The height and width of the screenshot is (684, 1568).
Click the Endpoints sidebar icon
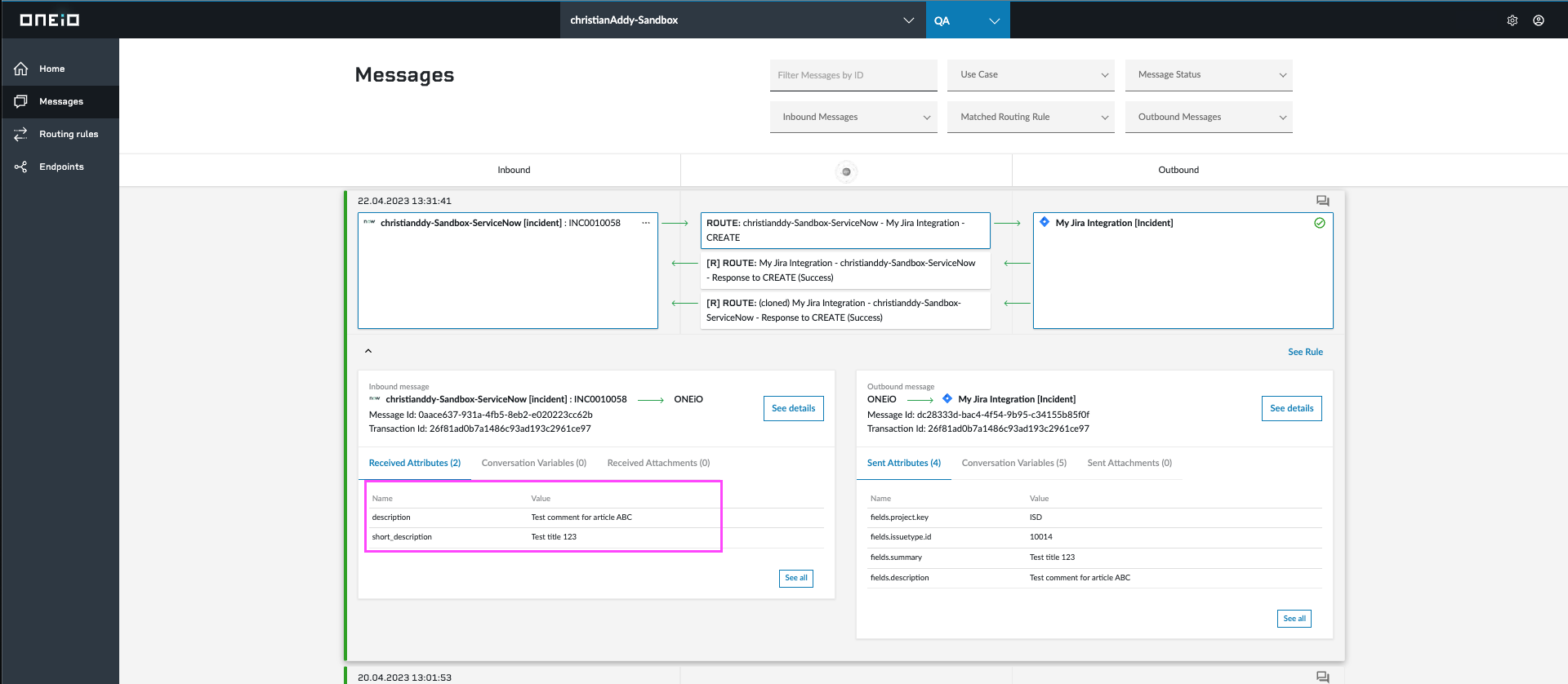click(x=21, y=167)
